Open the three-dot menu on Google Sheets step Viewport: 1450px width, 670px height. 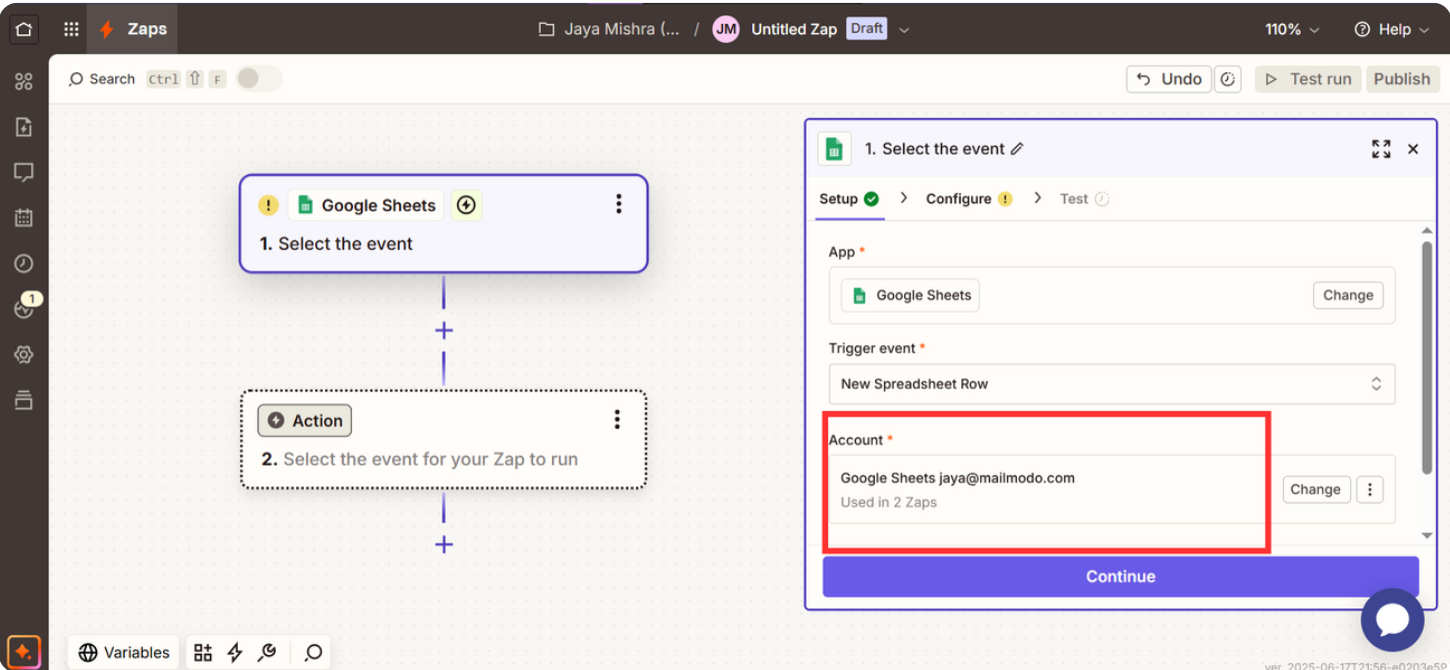[x=619, y=204]
